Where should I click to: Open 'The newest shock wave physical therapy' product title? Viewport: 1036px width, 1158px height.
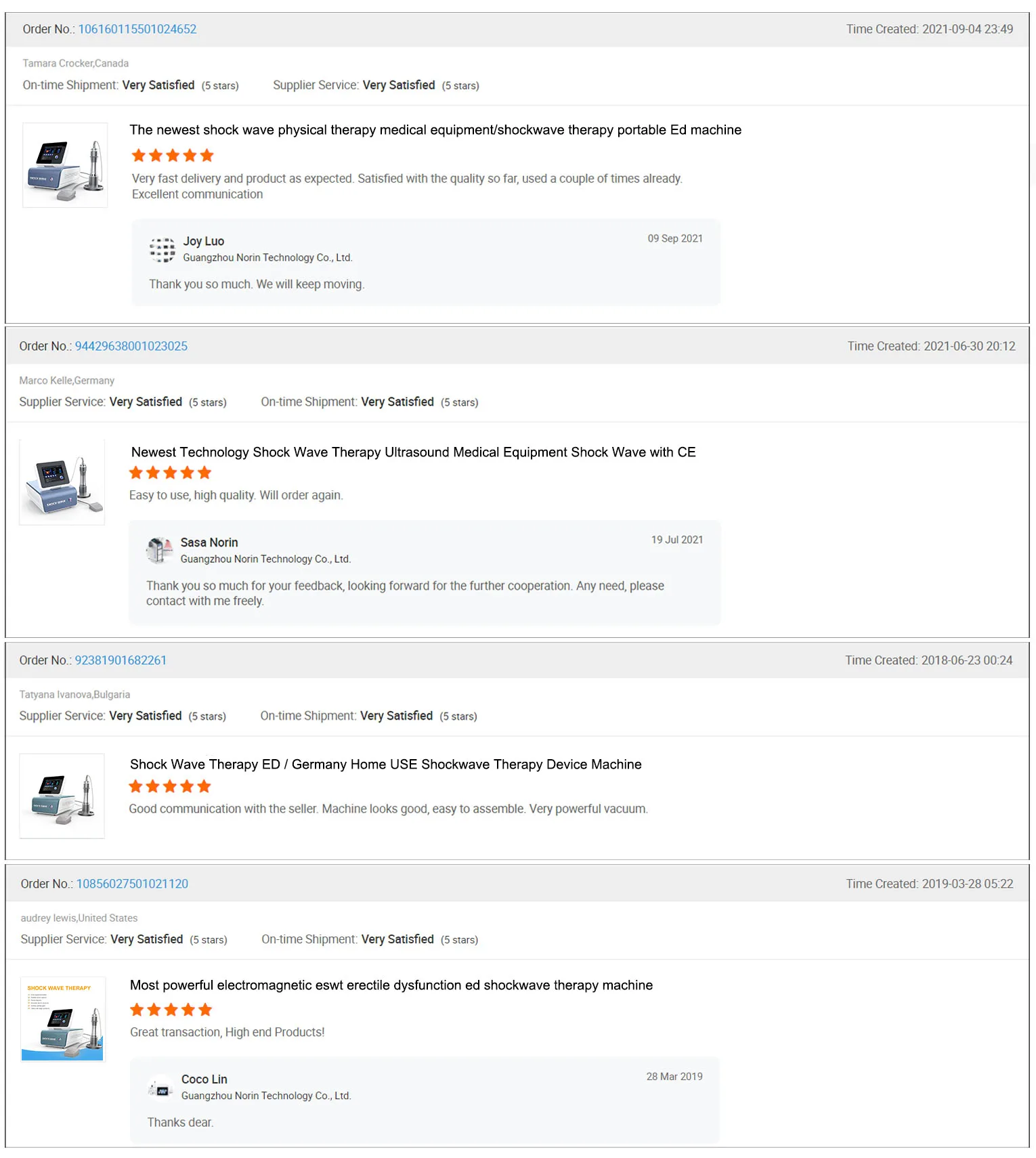pos(435,130)
